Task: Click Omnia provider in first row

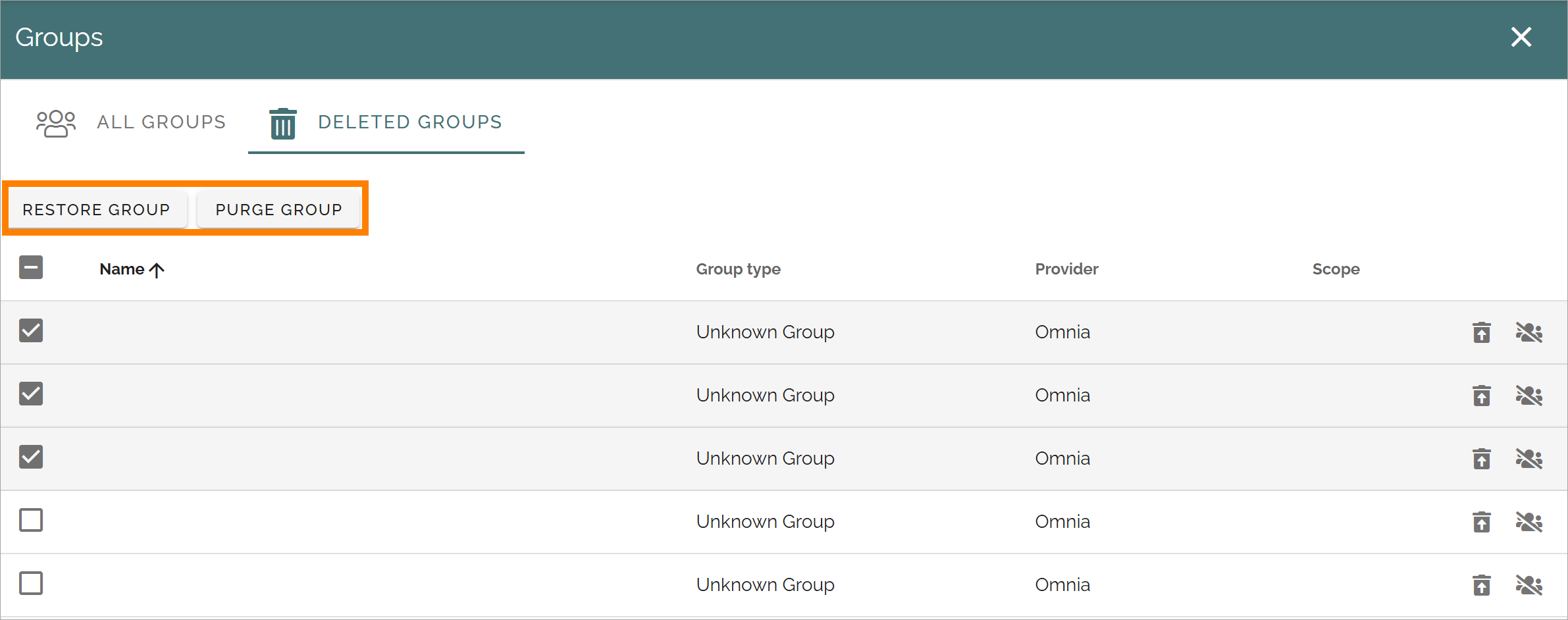Action: [1062, 332]
